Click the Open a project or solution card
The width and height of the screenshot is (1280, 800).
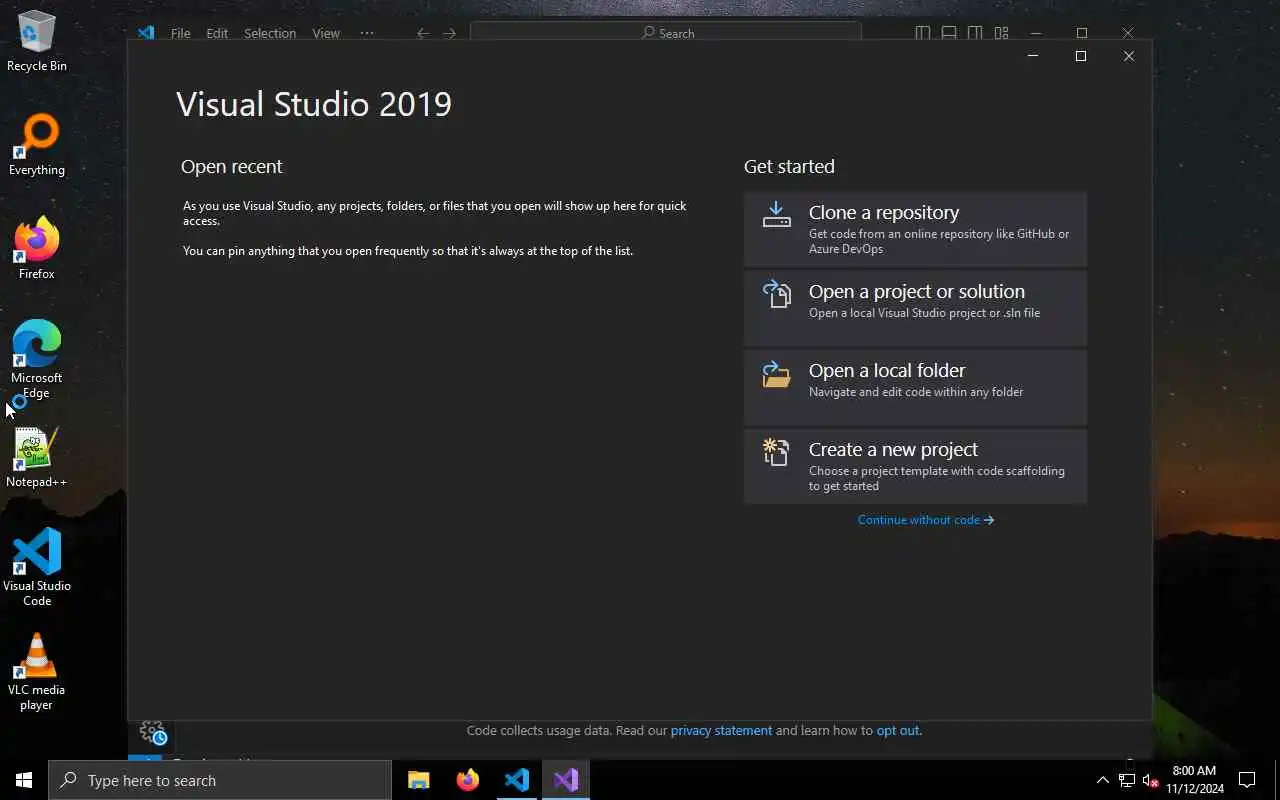(915, 308)
